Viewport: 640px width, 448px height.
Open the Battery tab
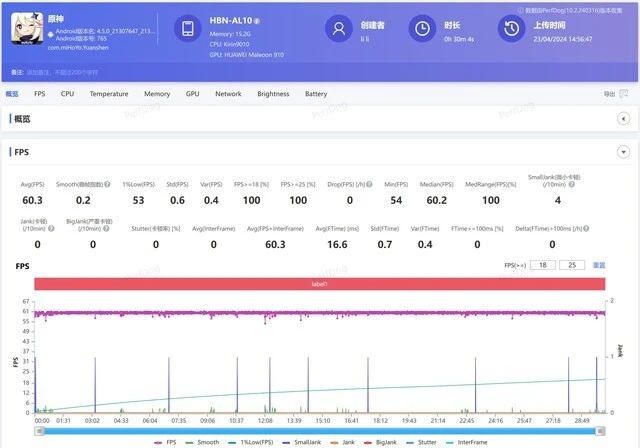click(x=316, y=94)
